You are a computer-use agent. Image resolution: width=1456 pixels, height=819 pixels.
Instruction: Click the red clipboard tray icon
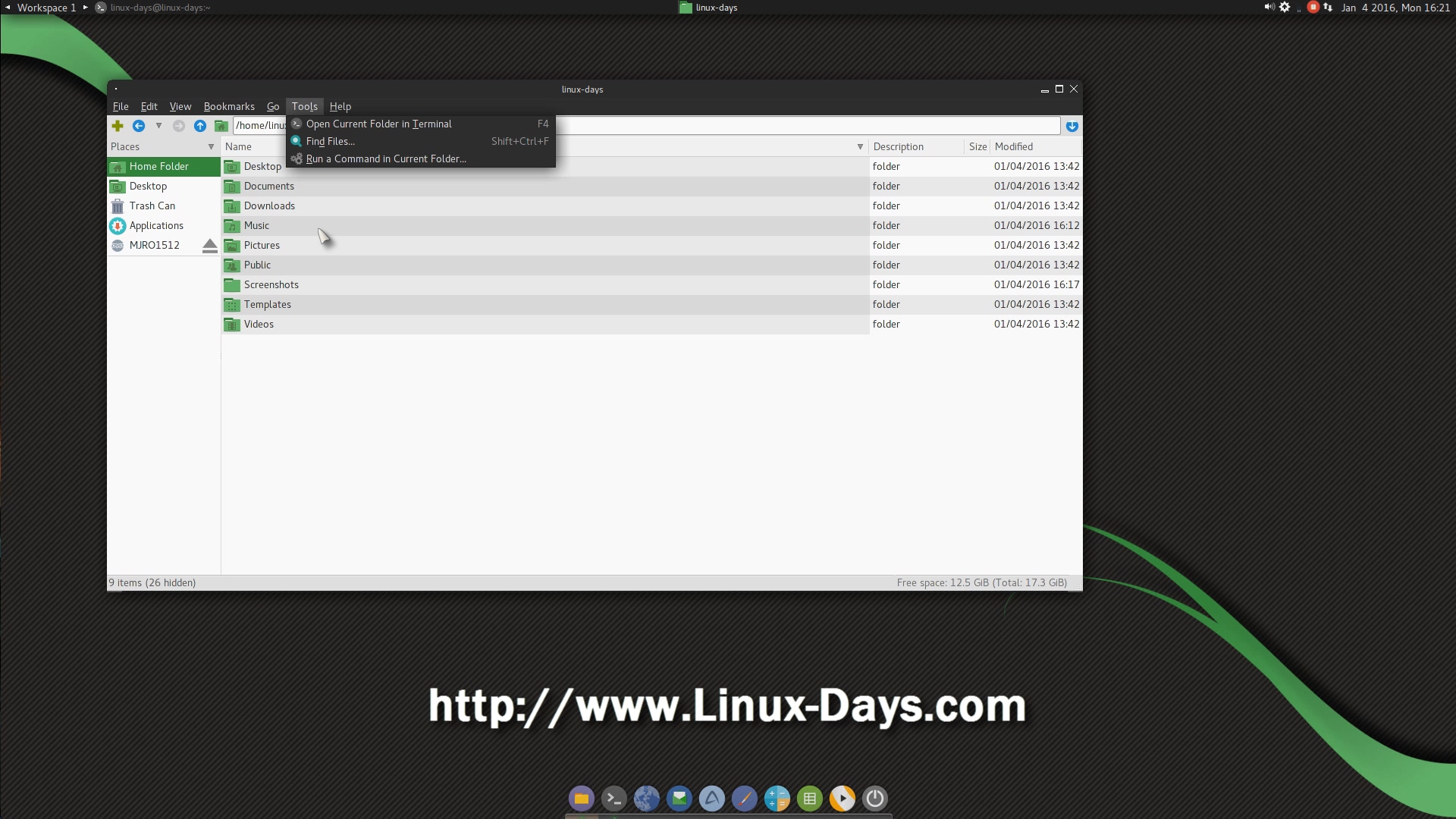click(x=1313, y=7)
